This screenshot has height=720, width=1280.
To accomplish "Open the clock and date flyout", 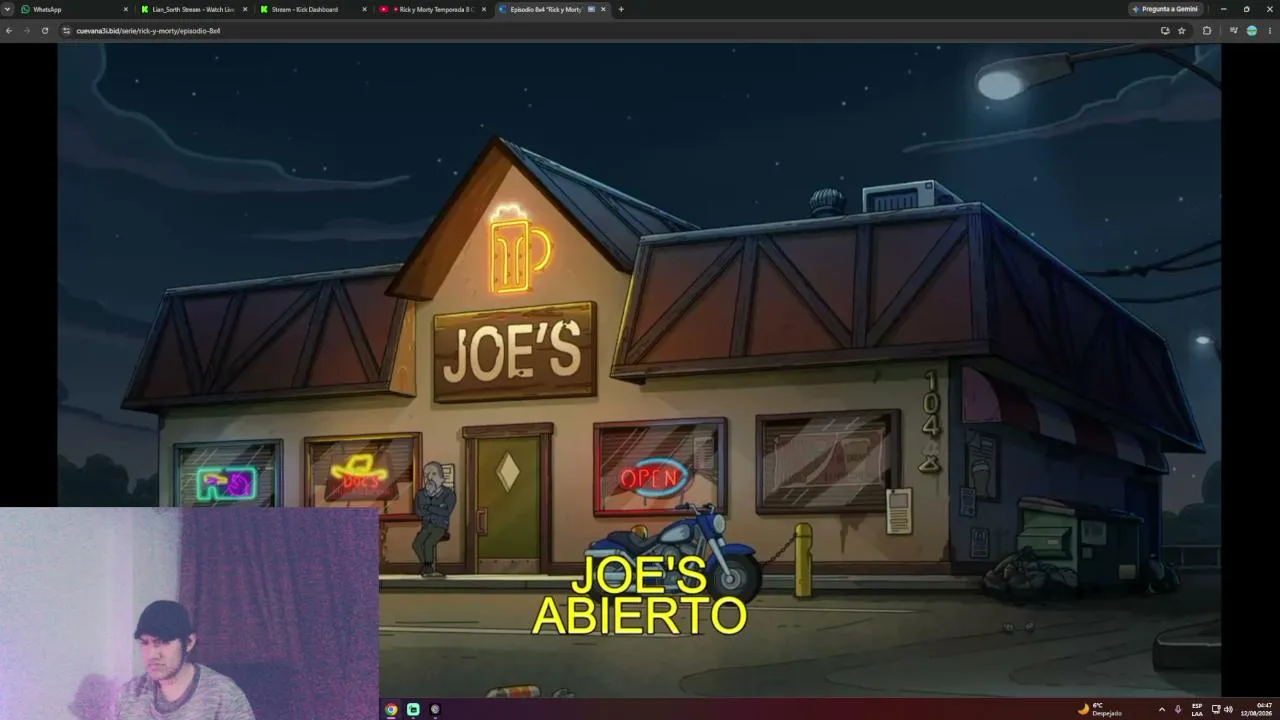I will tap(1257, 709).
